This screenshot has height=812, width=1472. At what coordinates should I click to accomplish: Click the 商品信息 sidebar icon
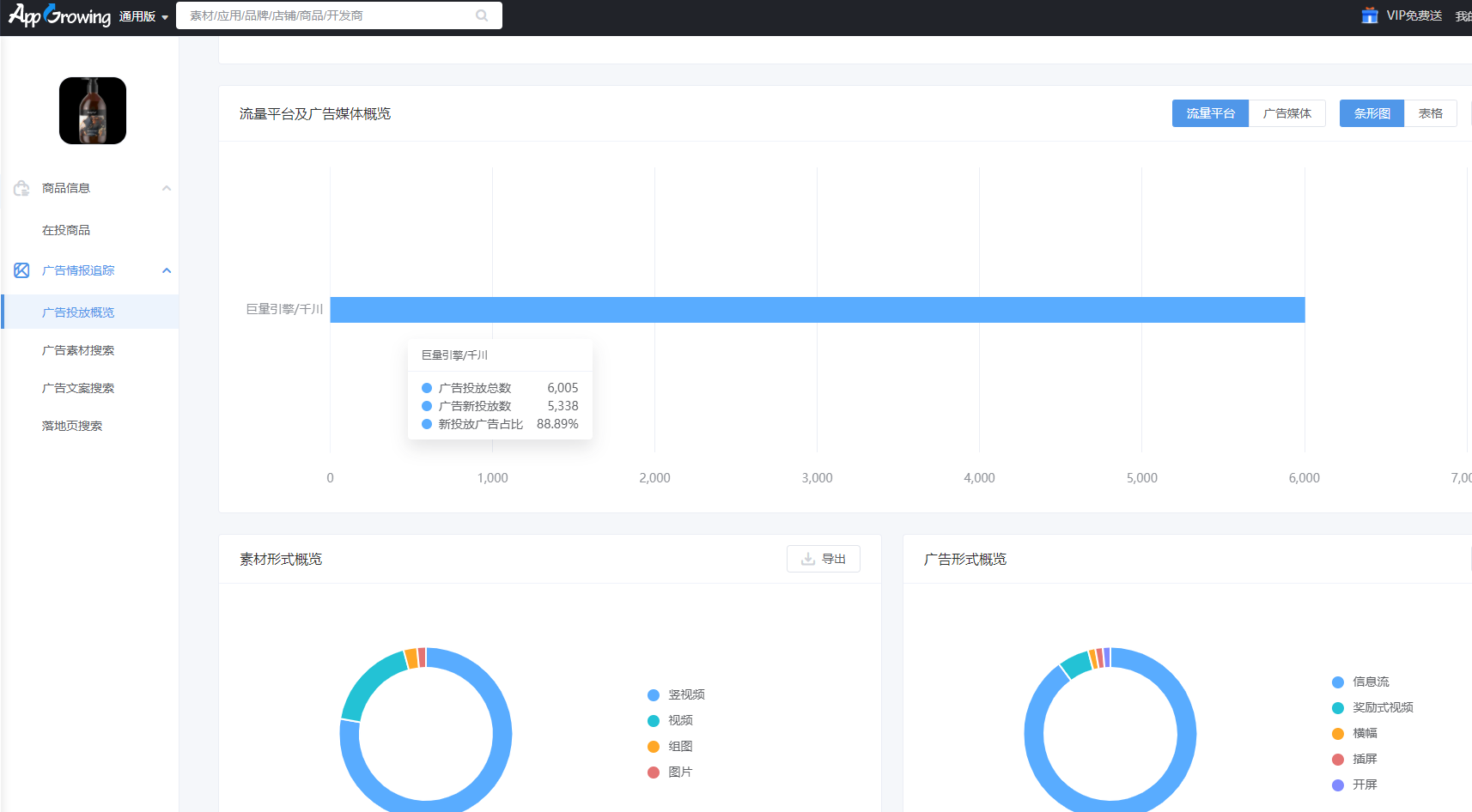point(21,188)
